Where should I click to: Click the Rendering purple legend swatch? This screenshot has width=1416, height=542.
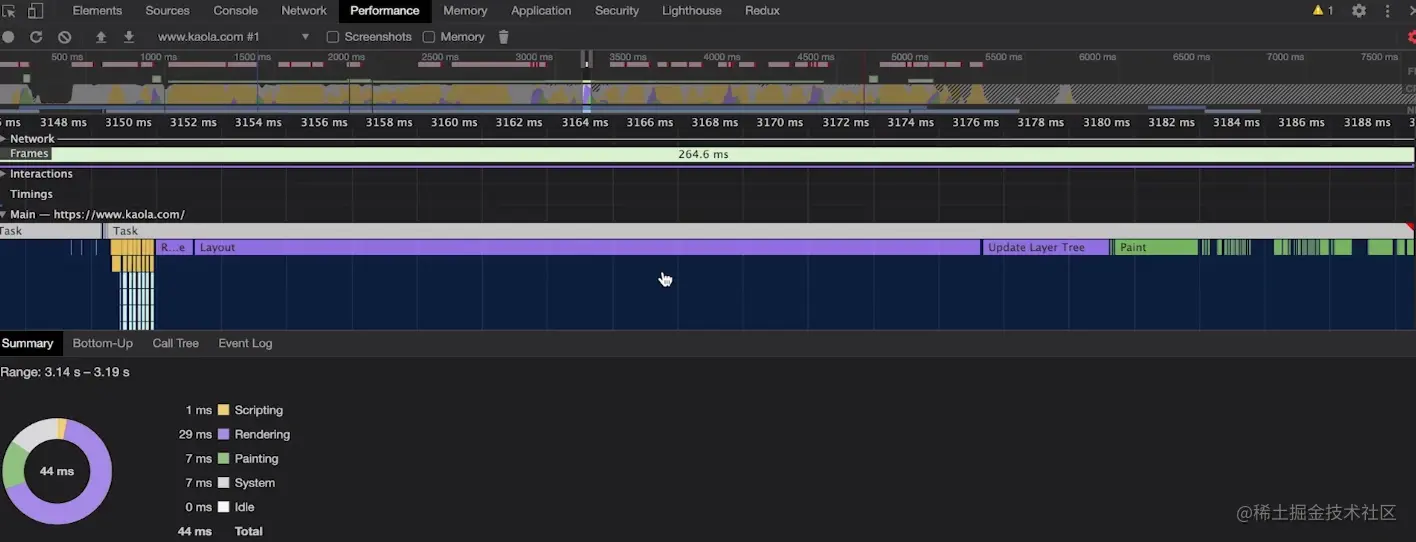pyautogui.click(x=224, y=434)
